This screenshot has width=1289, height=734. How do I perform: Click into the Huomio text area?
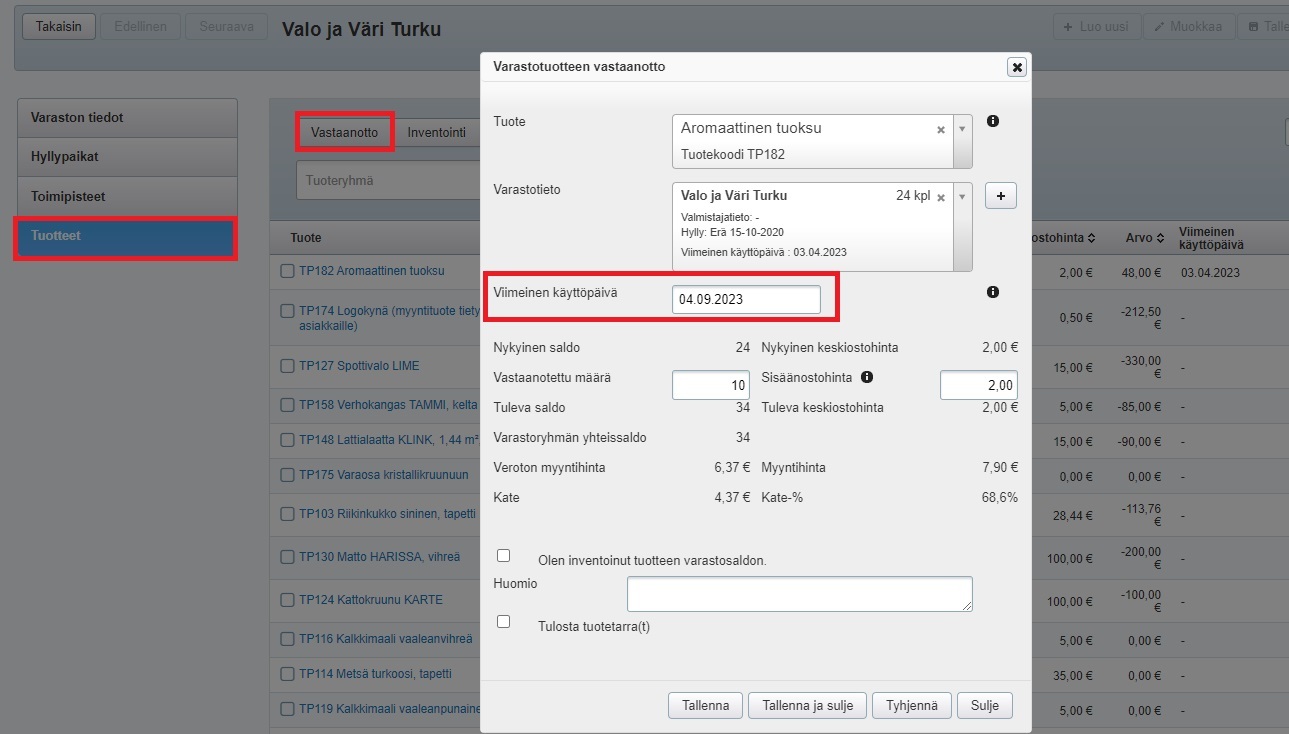click(800, 594)
